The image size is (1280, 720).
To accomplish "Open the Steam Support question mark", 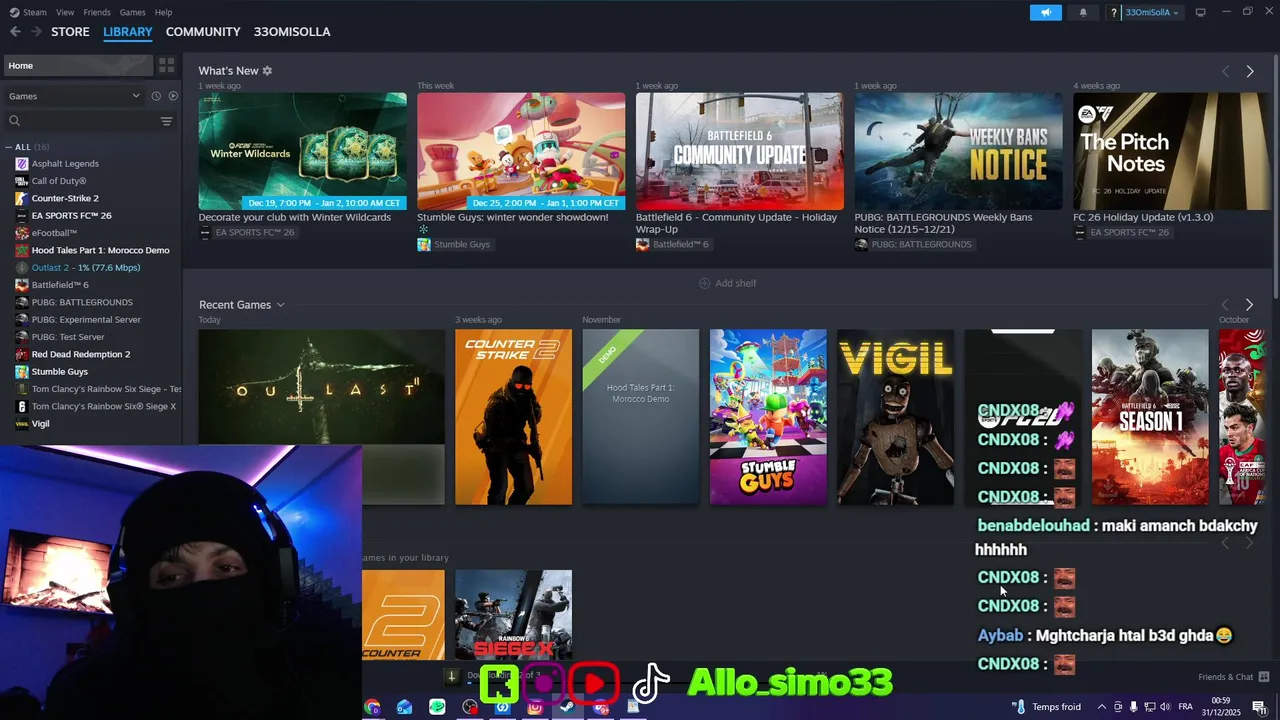I will (x=1113, y=12).
